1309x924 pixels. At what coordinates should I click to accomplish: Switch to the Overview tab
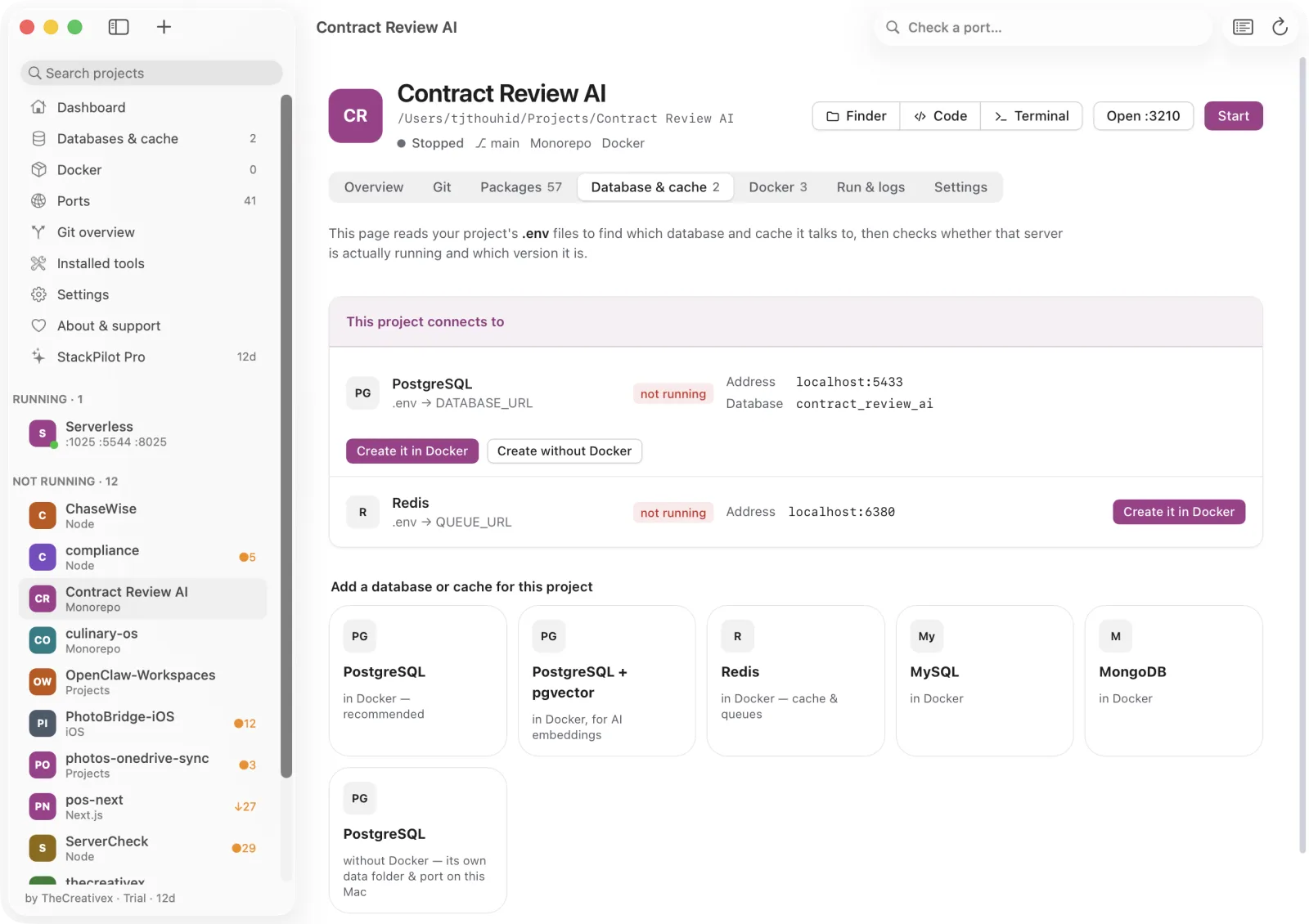click(x=374, y=187)
